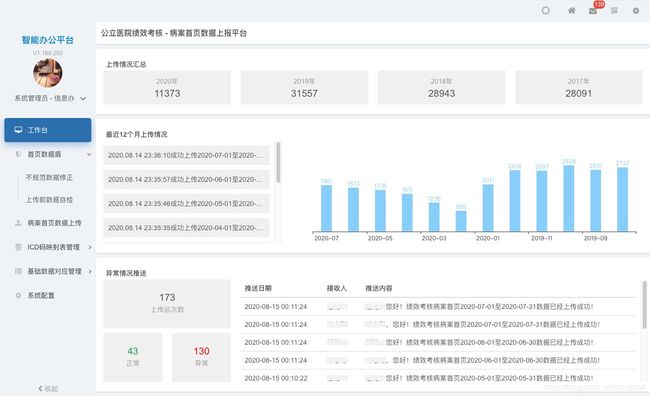Open the home icon in top bar
650x396 pixels.
click(x=571, y=11)
